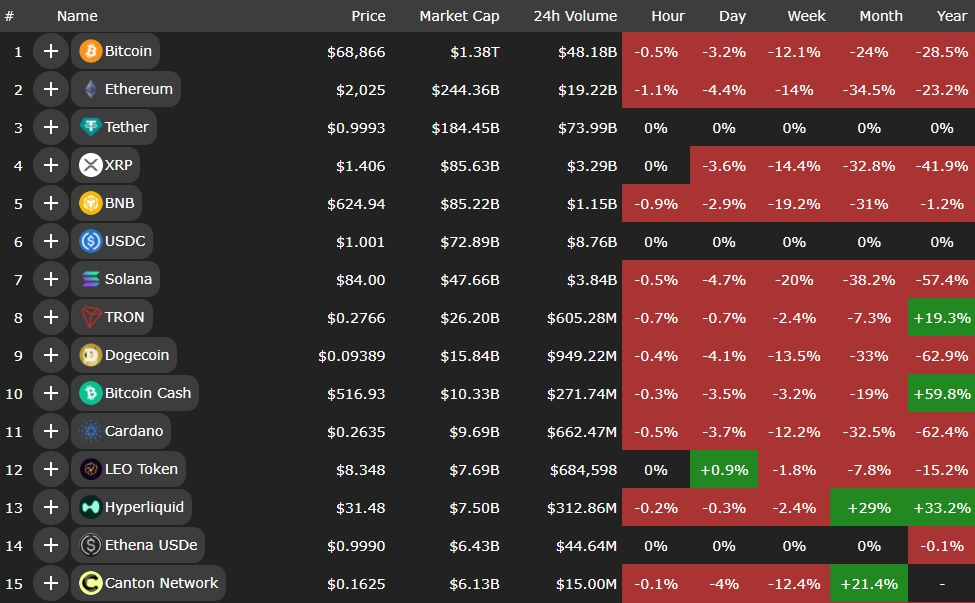Toggle the plus button beside TRON
975x603 pixels.
pyautogui.click(x=50, y=317)
